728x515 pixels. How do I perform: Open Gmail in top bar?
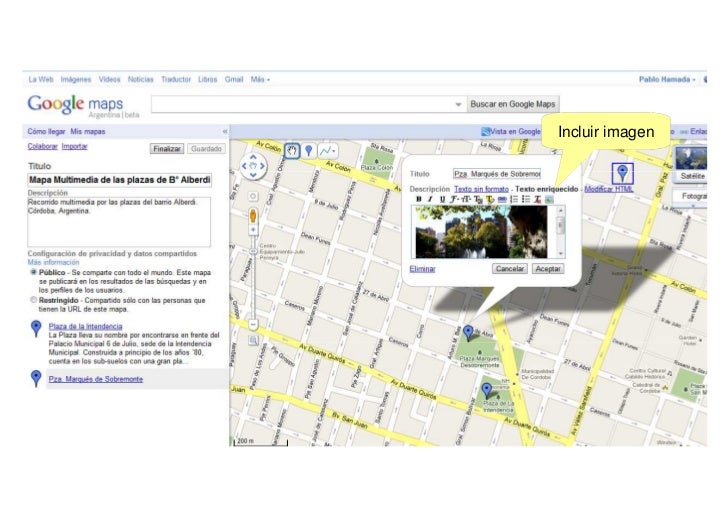234,79
